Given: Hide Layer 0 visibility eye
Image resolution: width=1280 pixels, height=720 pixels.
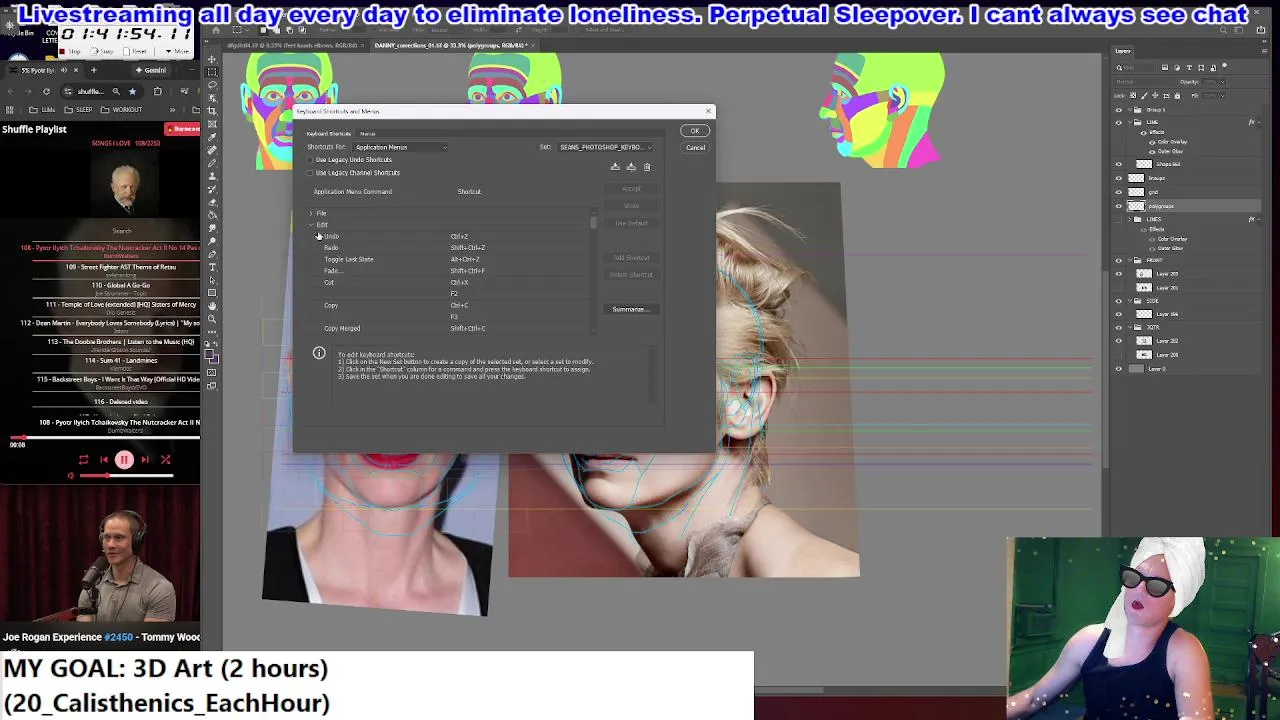Looking at the screenshot, I should [x=1118, y=368].
